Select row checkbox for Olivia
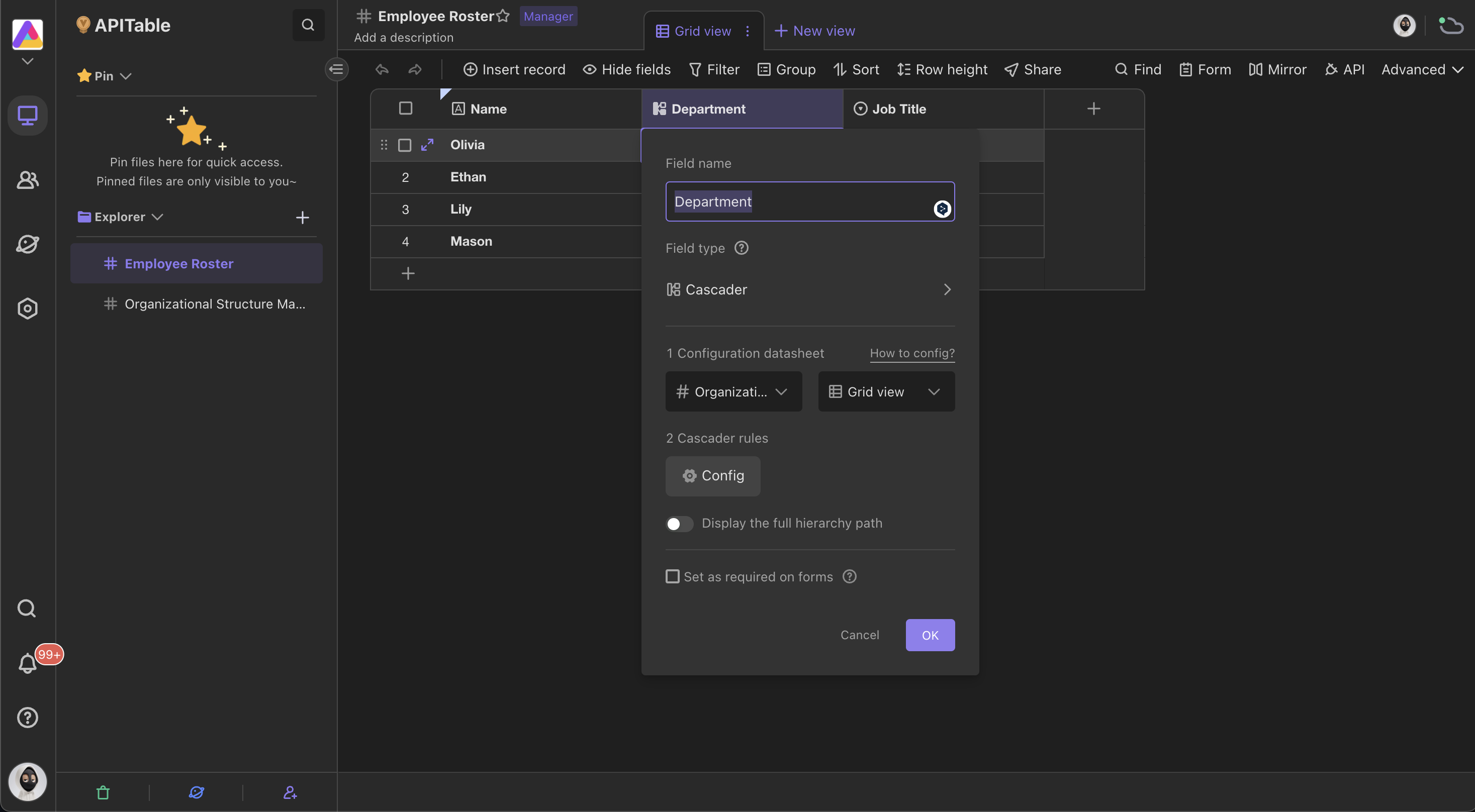Screen dimensions: 1475x812 tap(405, 145)
